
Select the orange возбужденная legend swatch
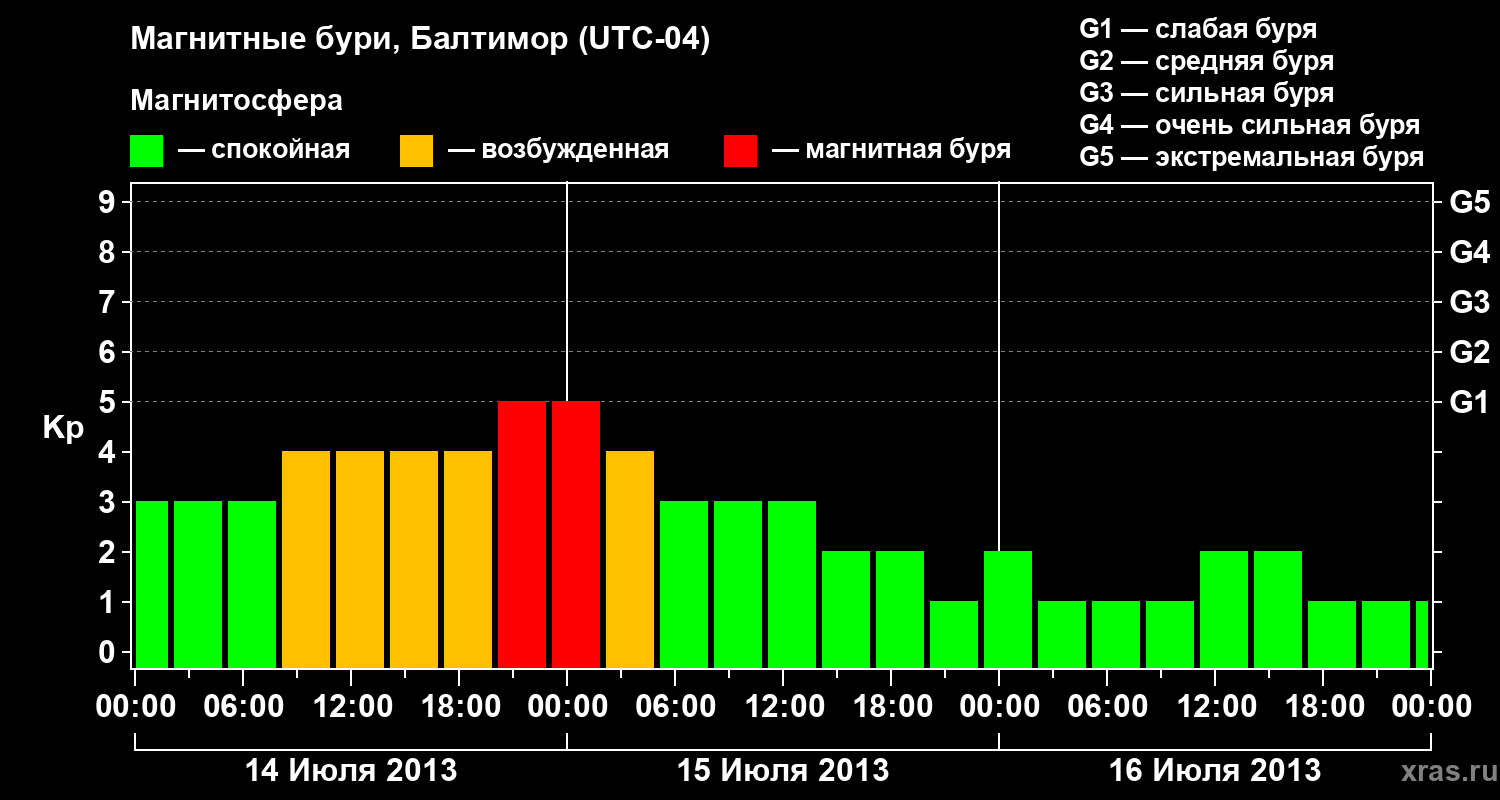[416, 151]
